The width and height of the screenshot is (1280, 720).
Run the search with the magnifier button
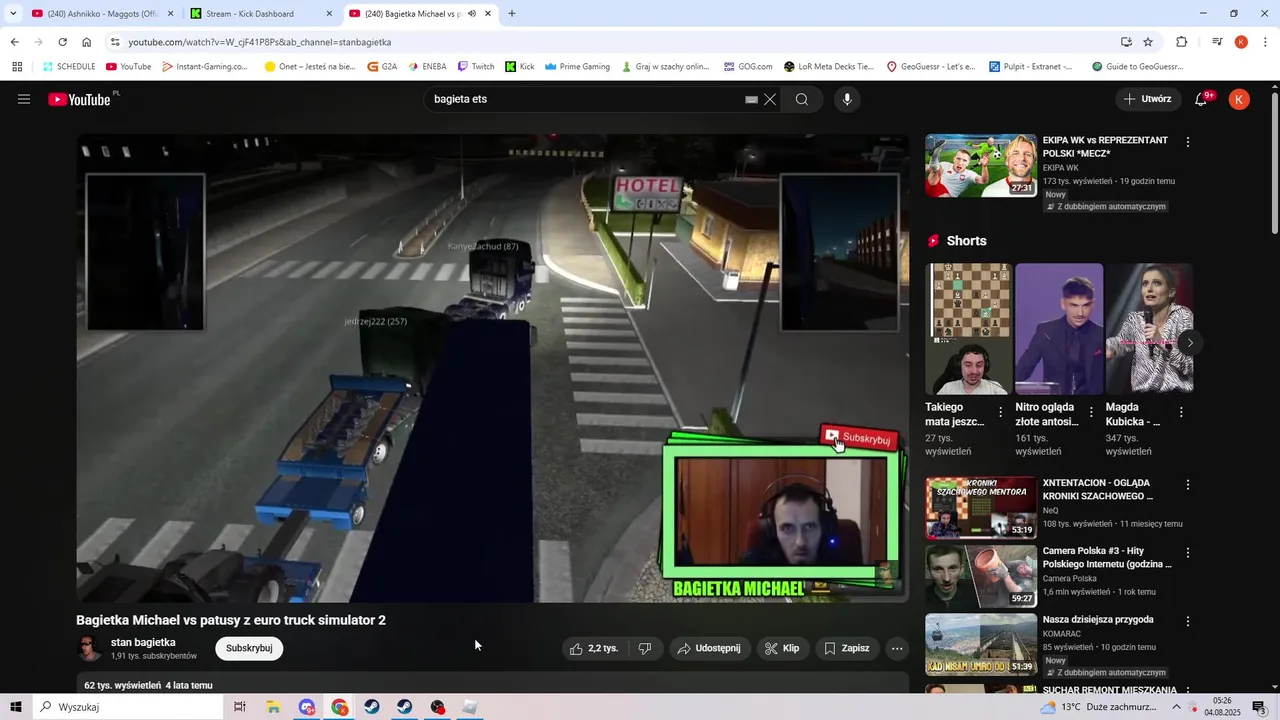pyautogui.click(x=802, y=99)
